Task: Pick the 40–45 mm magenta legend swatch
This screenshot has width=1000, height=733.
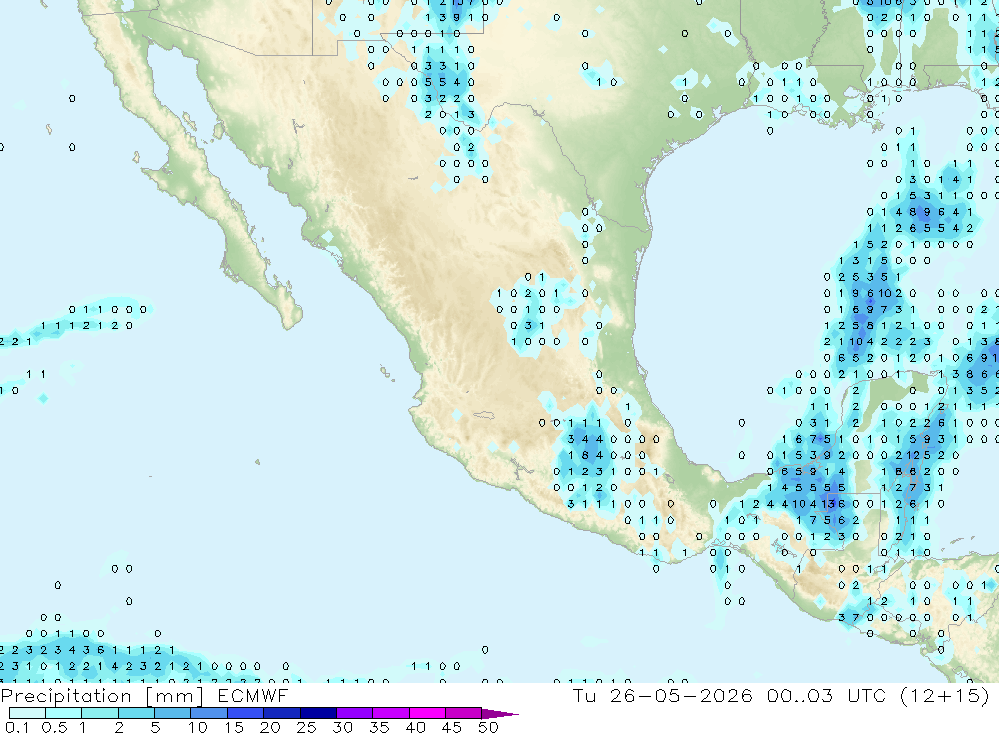Action: pos(427,713)
